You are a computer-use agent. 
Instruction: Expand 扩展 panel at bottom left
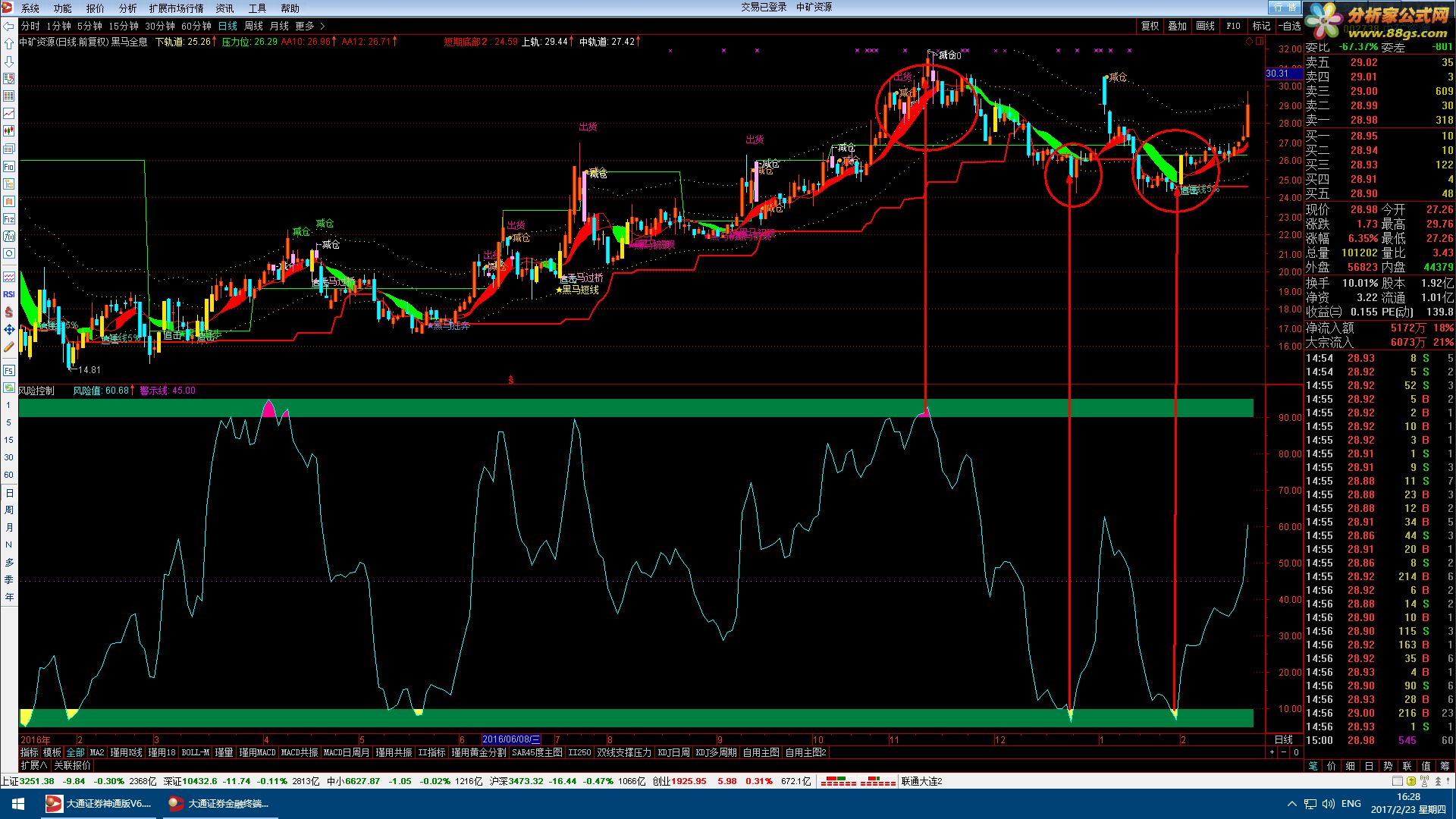coord(33,765)
